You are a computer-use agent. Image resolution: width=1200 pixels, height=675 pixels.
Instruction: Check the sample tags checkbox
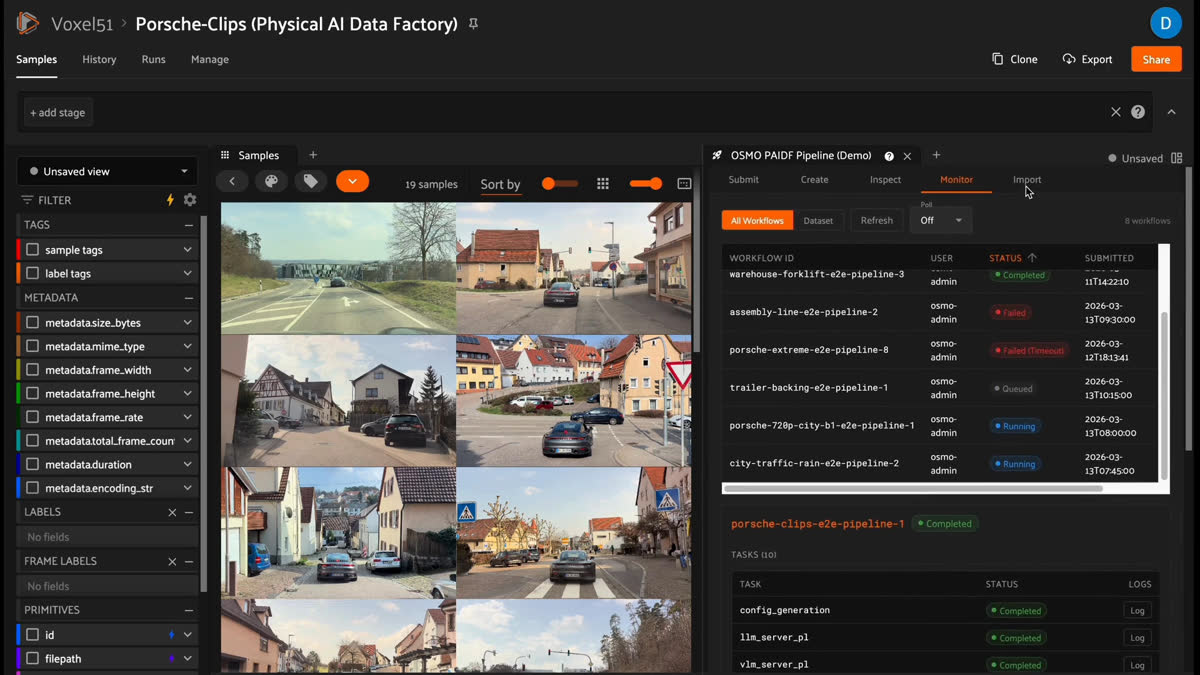point(33,250)
